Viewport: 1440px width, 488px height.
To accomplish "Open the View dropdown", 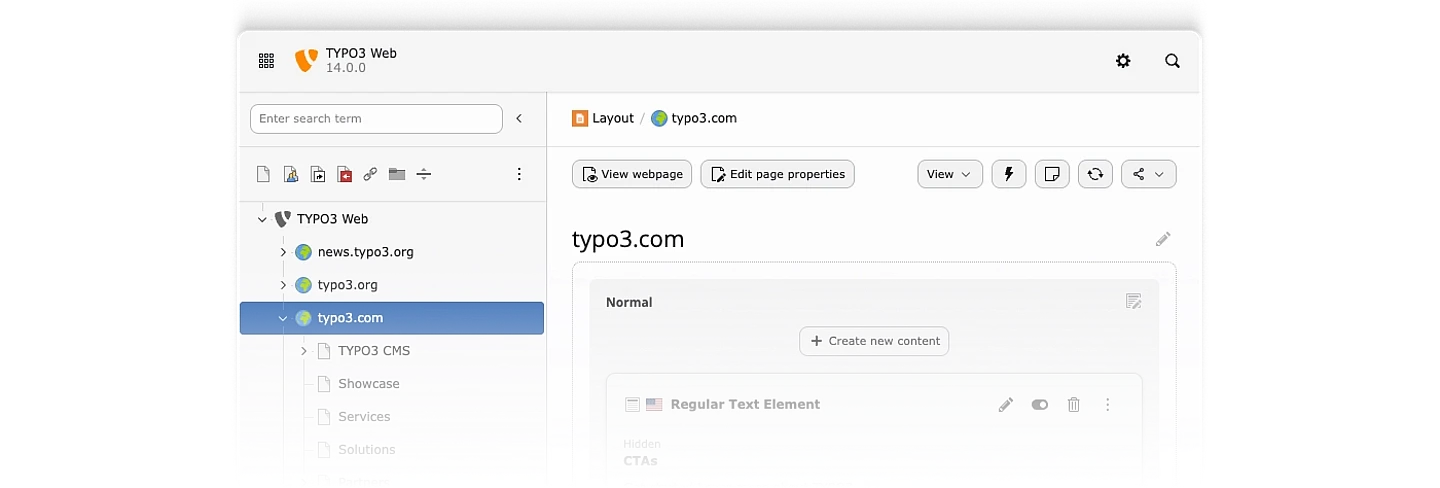I will [950, 174].
